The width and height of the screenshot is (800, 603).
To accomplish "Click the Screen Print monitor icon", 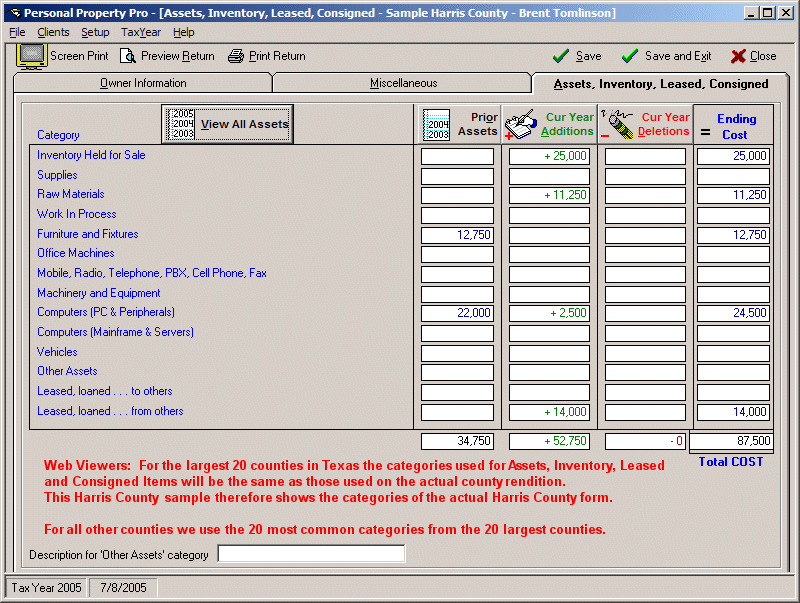I will pyautogui.click(x=32, y=56).
